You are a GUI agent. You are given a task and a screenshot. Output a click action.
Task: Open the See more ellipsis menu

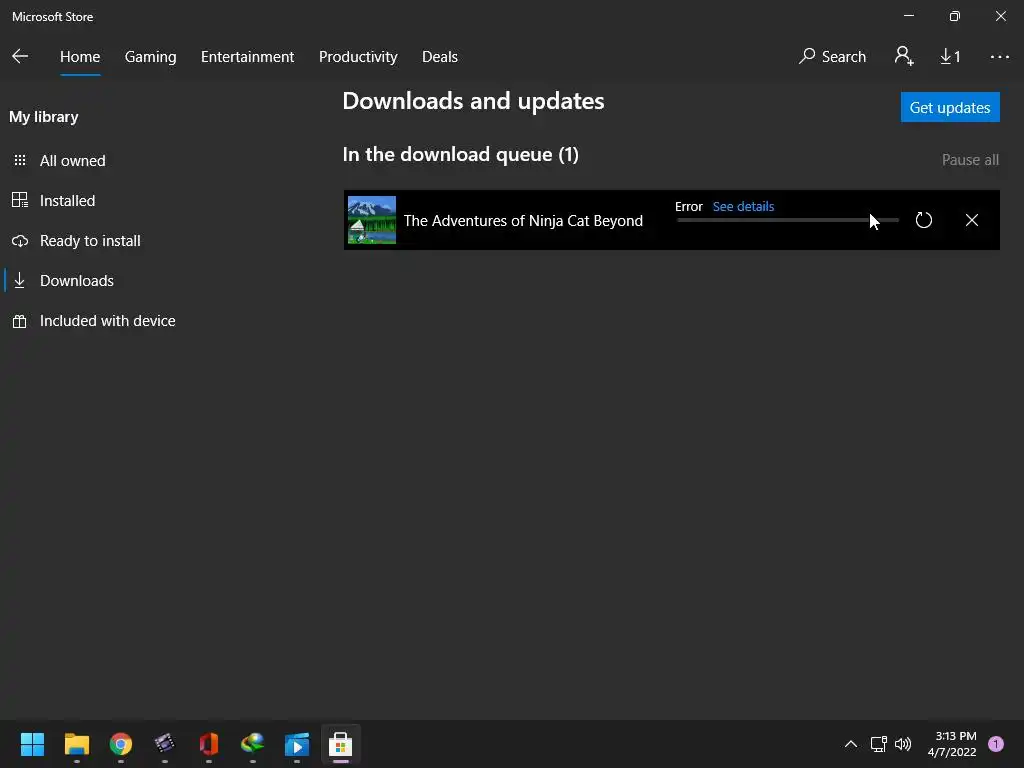(x=999, y=57)
